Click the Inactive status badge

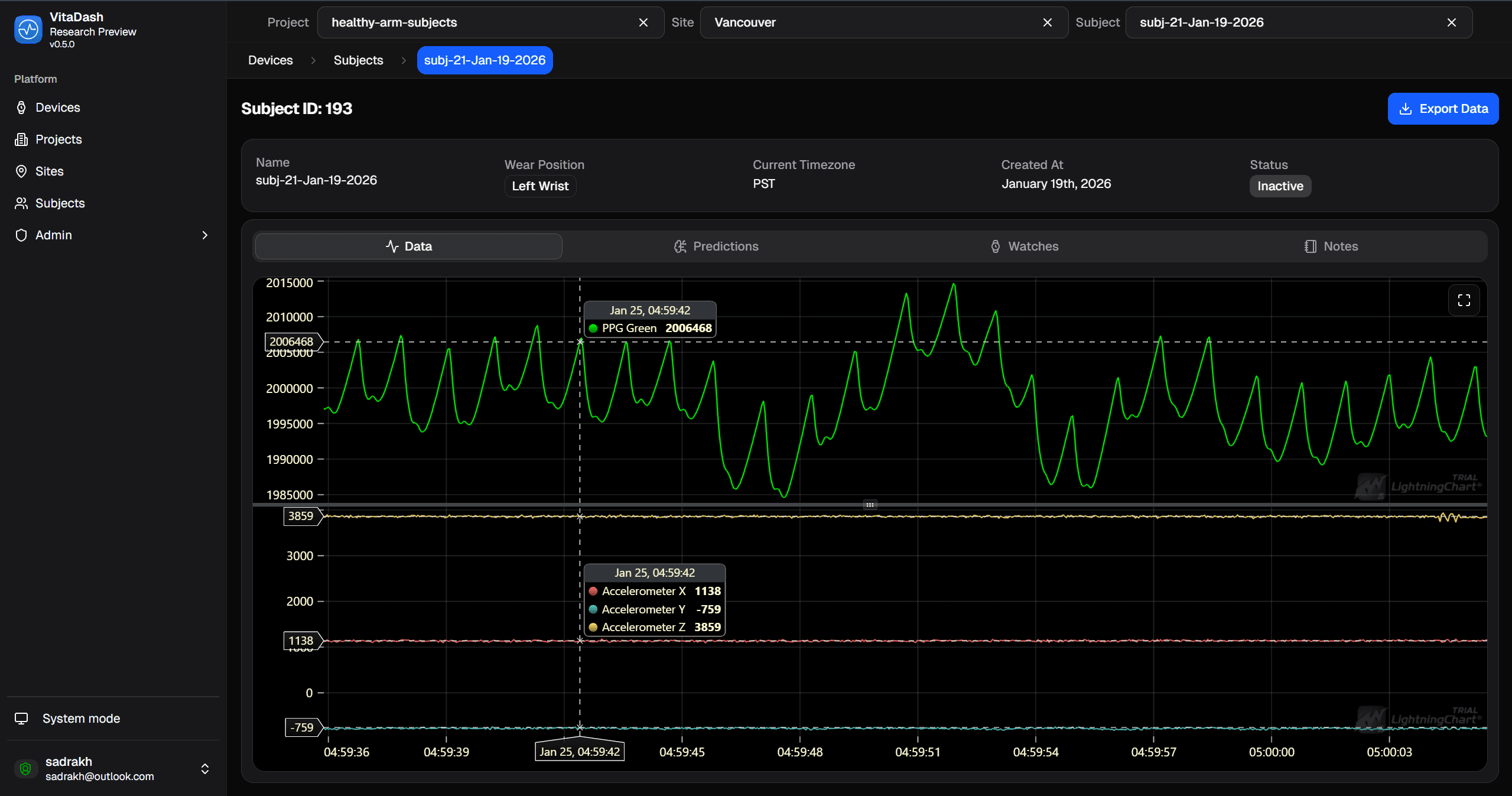point(1280,186)
